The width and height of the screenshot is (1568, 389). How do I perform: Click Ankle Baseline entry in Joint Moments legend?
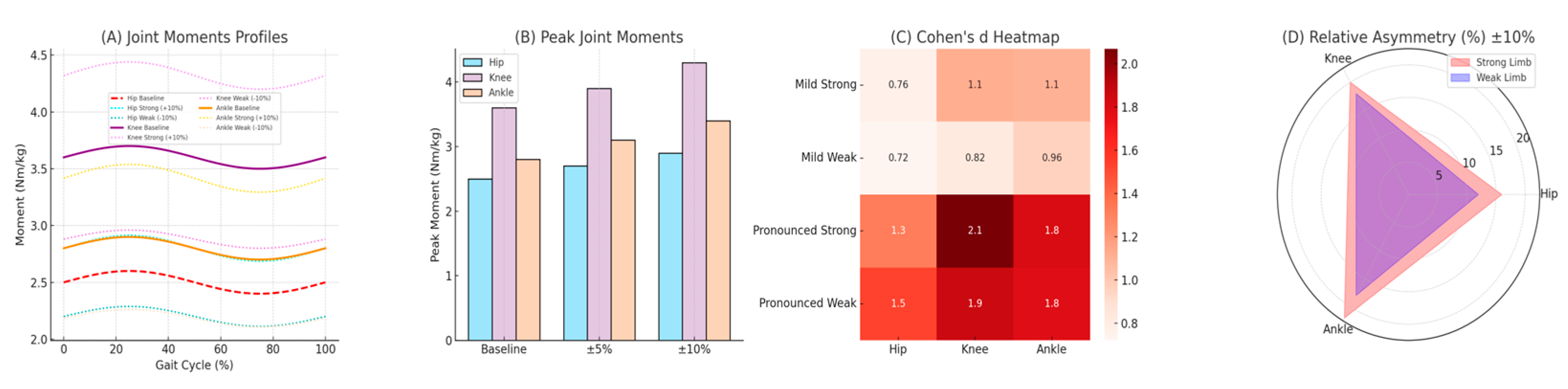coord(237,108)
